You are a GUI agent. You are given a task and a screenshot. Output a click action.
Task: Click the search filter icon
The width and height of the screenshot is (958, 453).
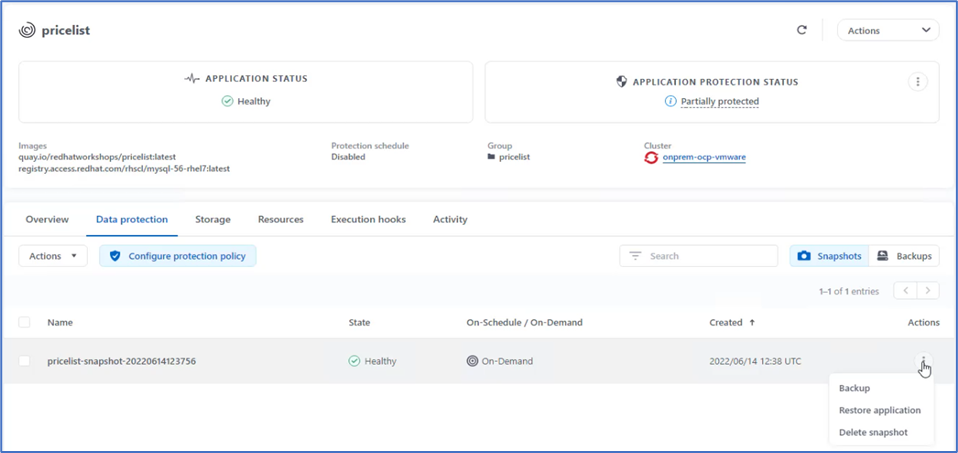tap(634, 256)
